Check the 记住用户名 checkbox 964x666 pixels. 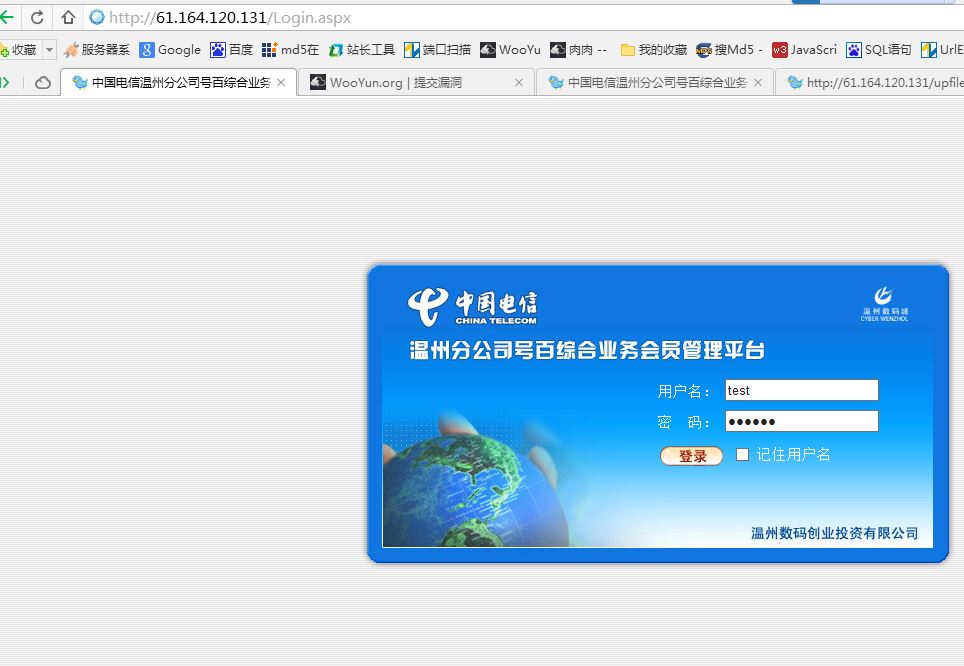point(743,454)
